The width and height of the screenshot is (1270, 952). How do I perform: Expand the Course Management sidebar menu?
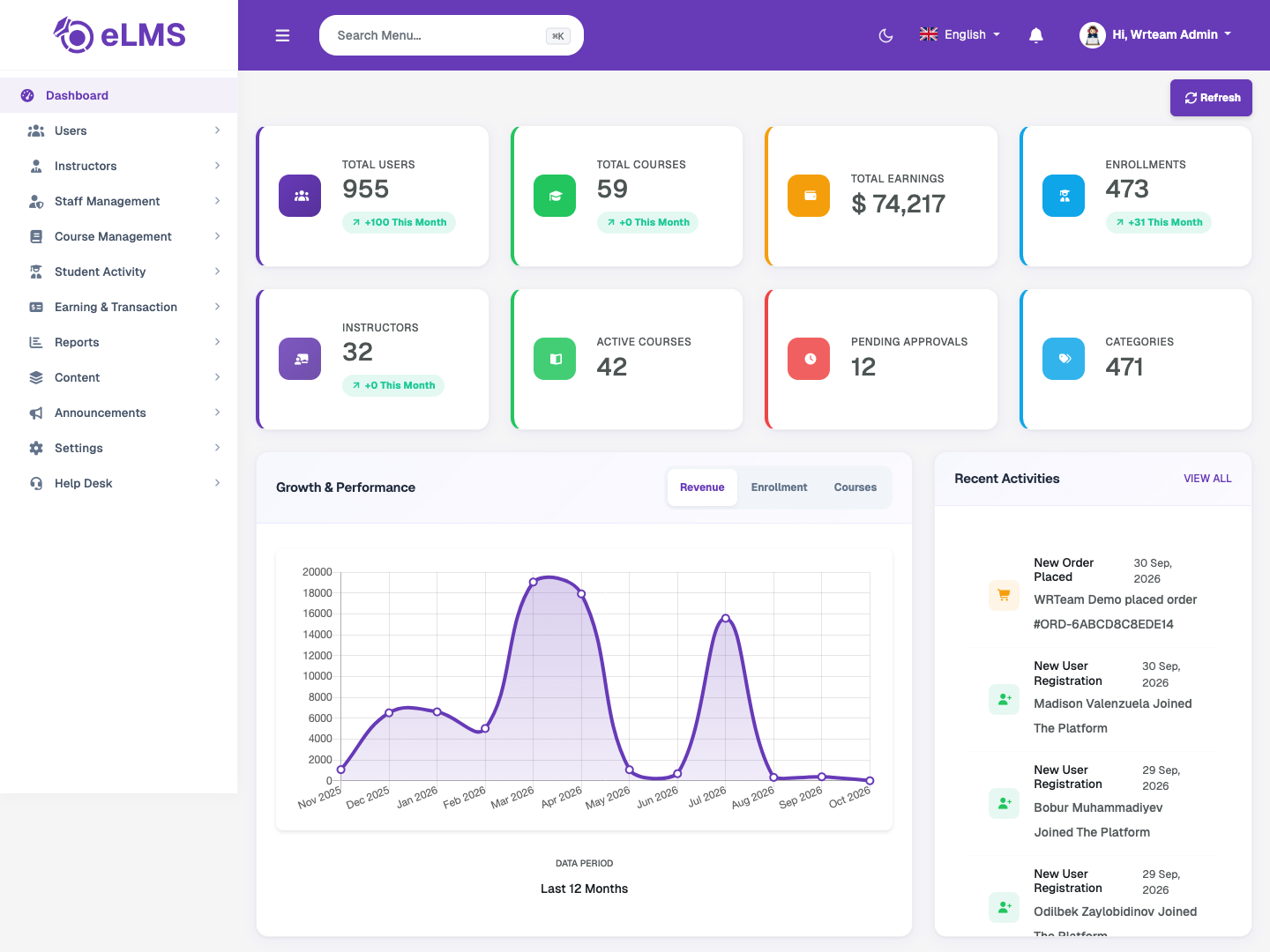pos(119,236)
